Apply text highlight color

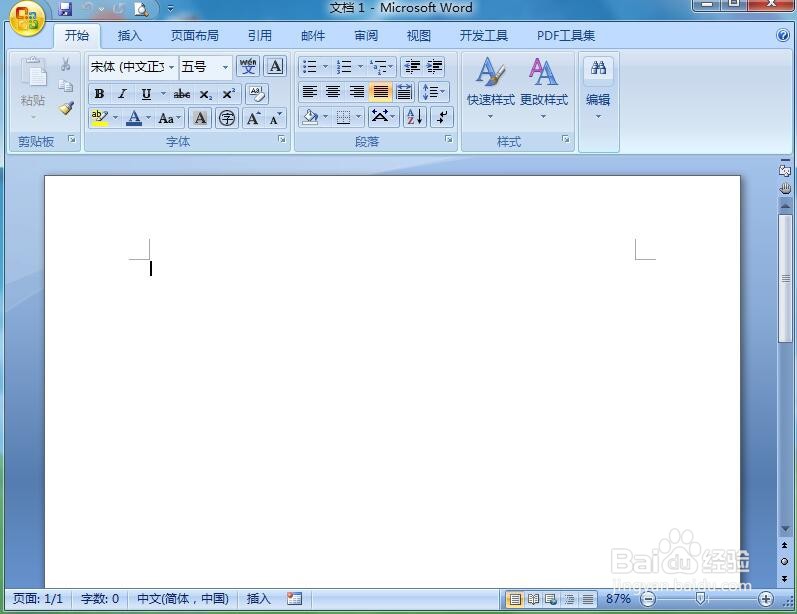tap(100, 118)
